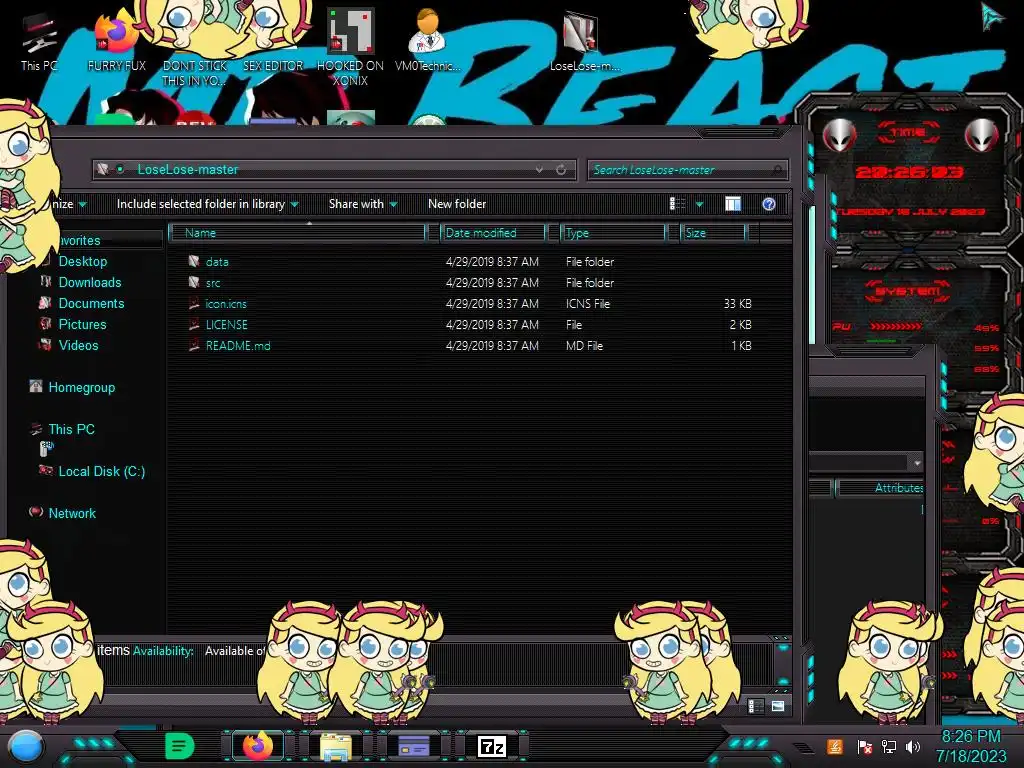
Task: Open the VM0Technic desktop shortcut
Action: click(428, 40)
